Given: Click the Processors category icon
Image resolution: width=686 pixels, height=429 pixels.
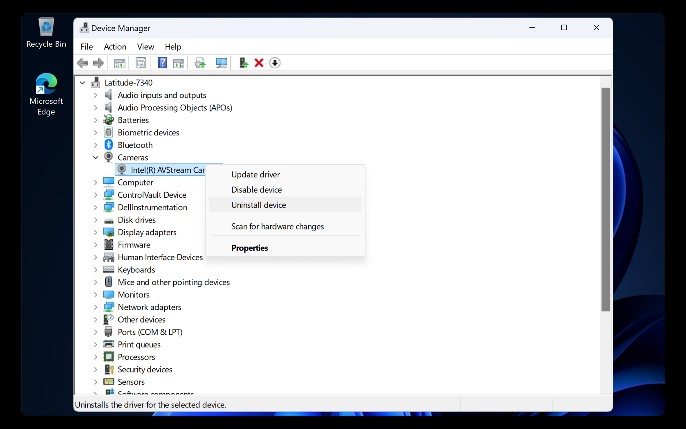Looking at the screenshot, I should coord(108,357).
